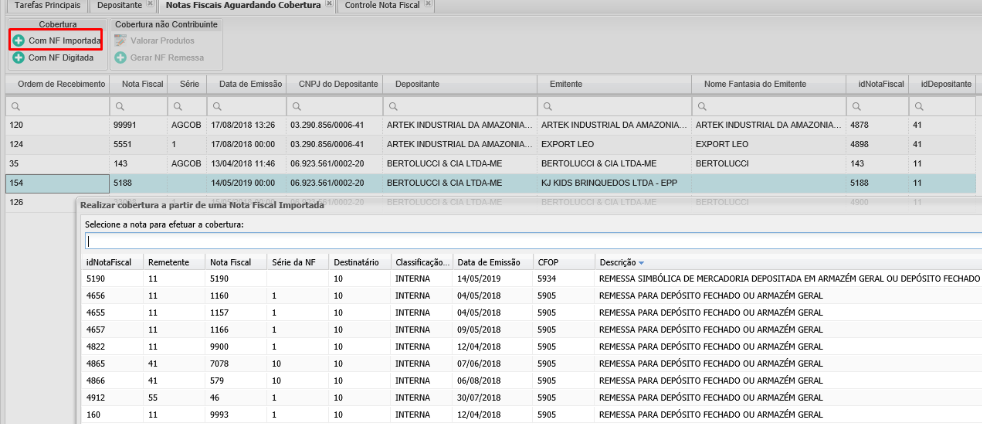The width and height of the screenshot is (982, 424).
Task: Click the search icon in idDepositante filter
Action: [917, 106]
